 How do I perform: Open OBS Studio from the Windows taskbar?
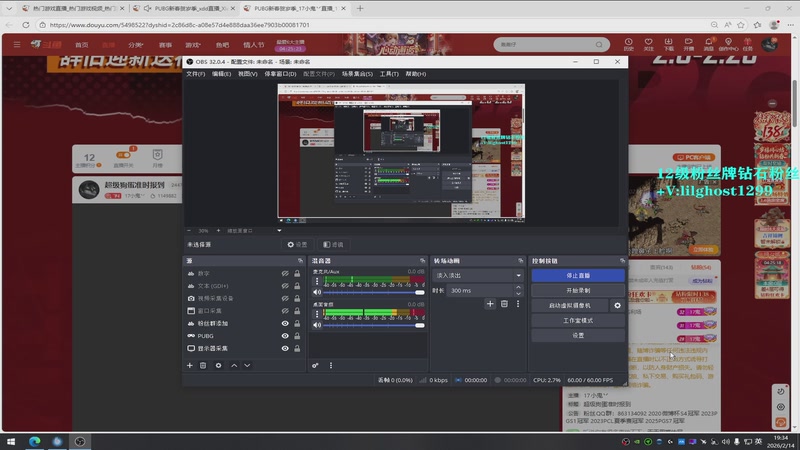(80, 441)
